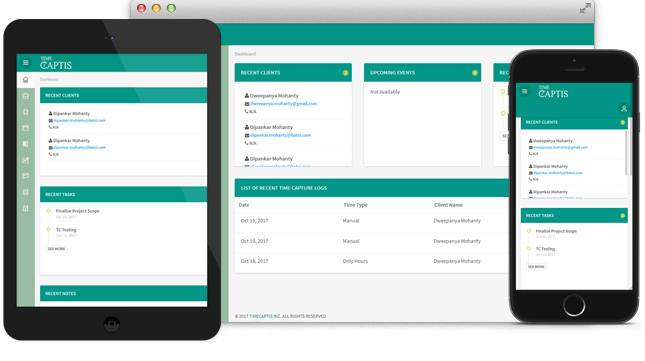Click Dweepanya Mohanty in the Oct 18 row

pyautogui.click(x=457, y=261)
